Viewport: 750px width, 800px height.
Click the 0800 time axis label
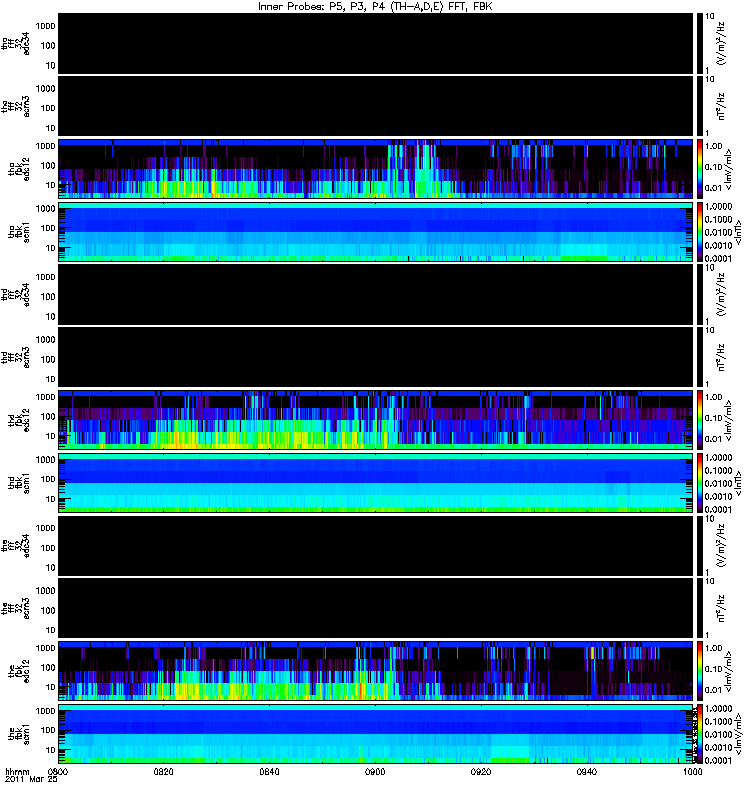tap(58, 771)
